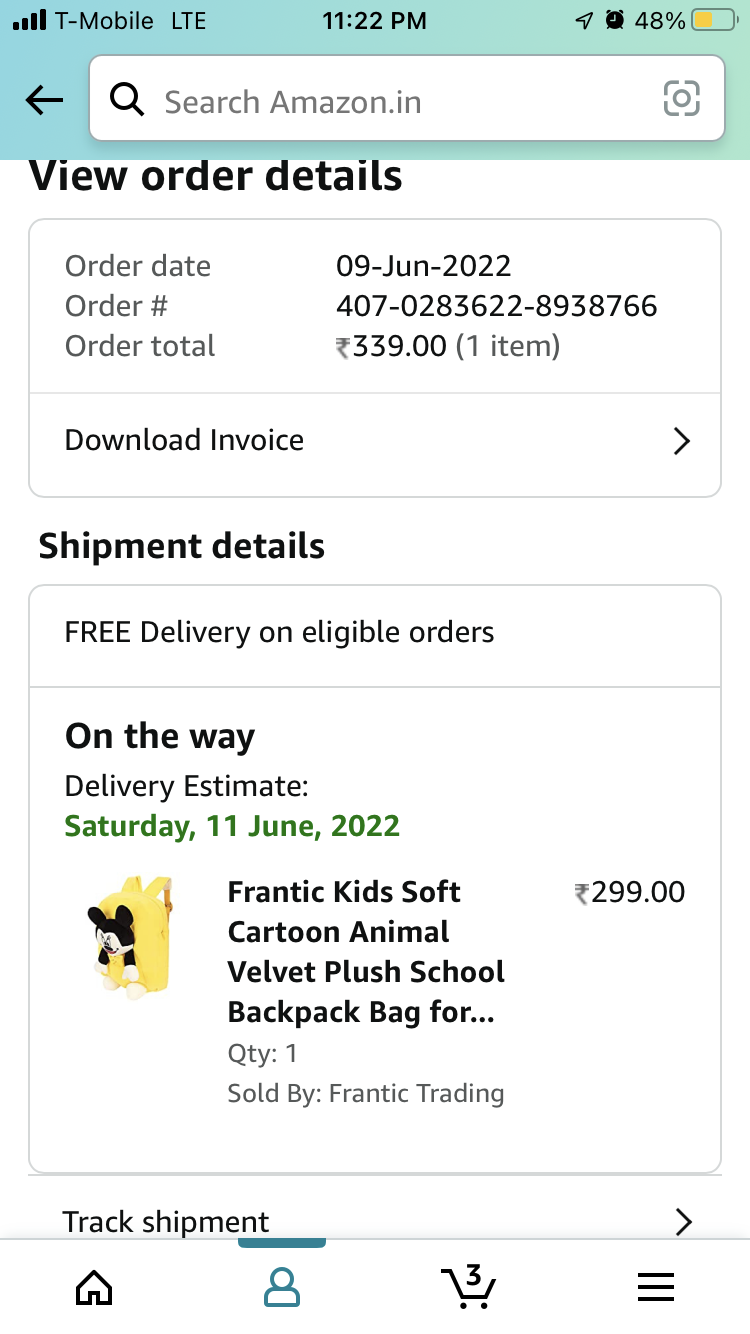Open Track shipment option
This screenshot has width=750, height=1334.
click(166, 1221)
